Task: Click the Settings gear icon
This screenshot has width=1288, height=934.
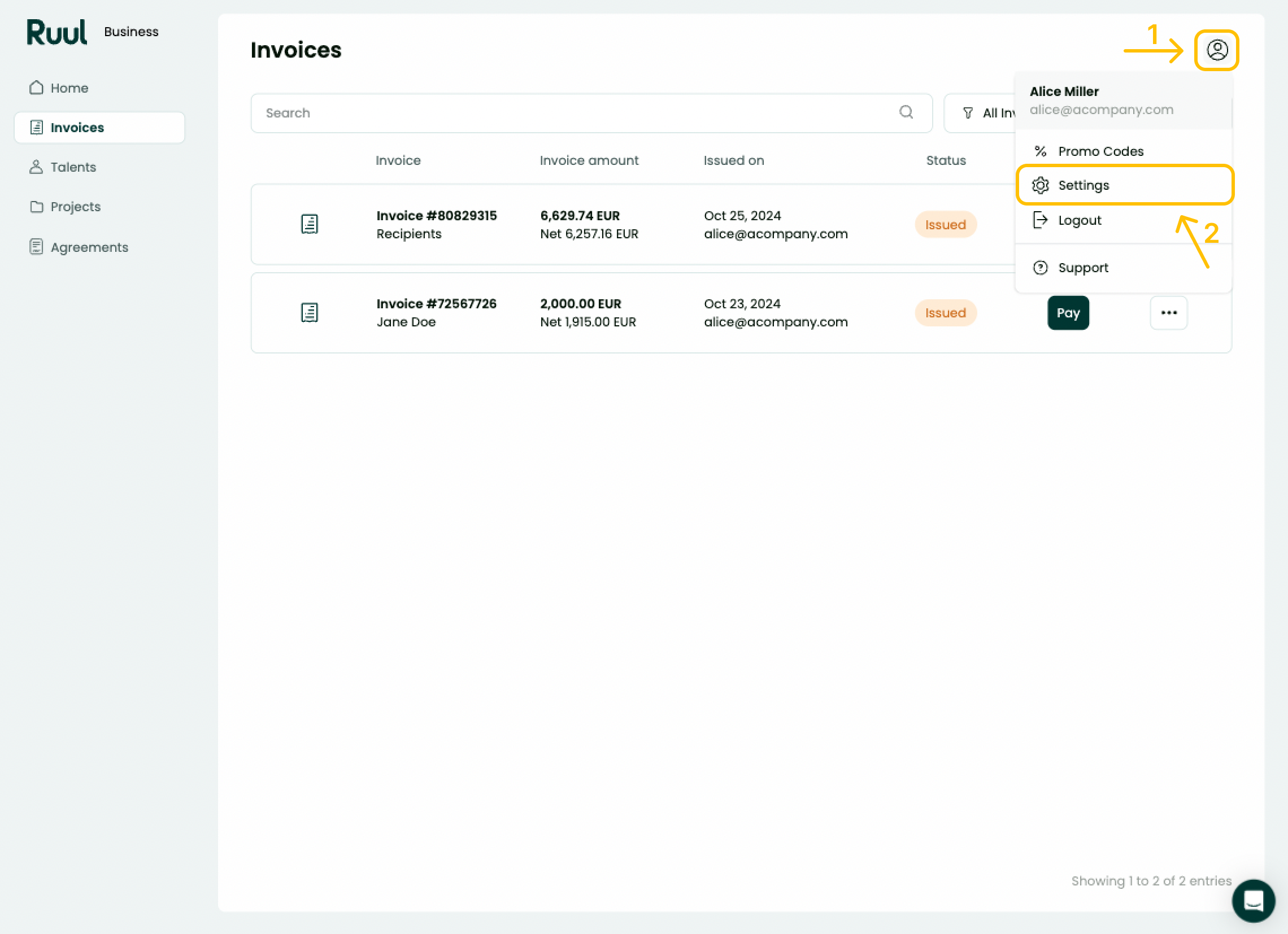Action: point(1041,185)
